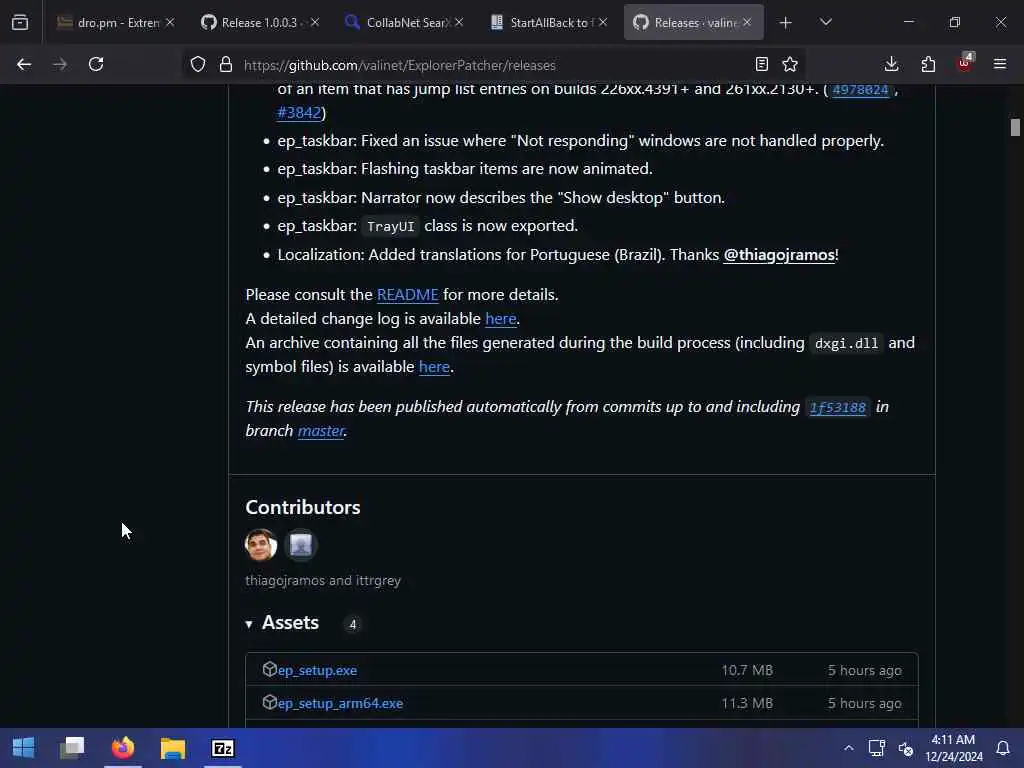The height and width of the screenshot is (768, 1024).
Task: Go back to previous page
Action: pos(24,64)
